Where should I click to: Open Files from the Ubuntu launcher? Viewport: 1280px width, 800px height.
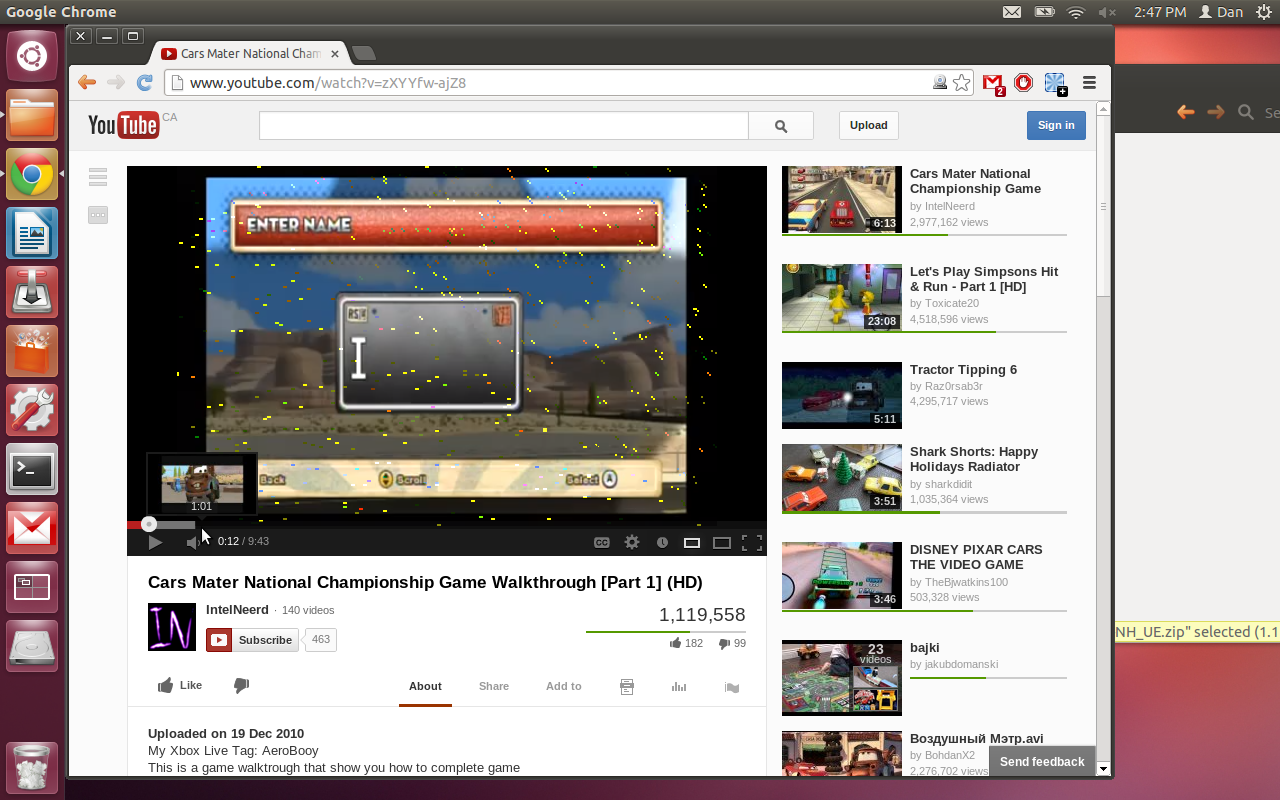(32, 116)
